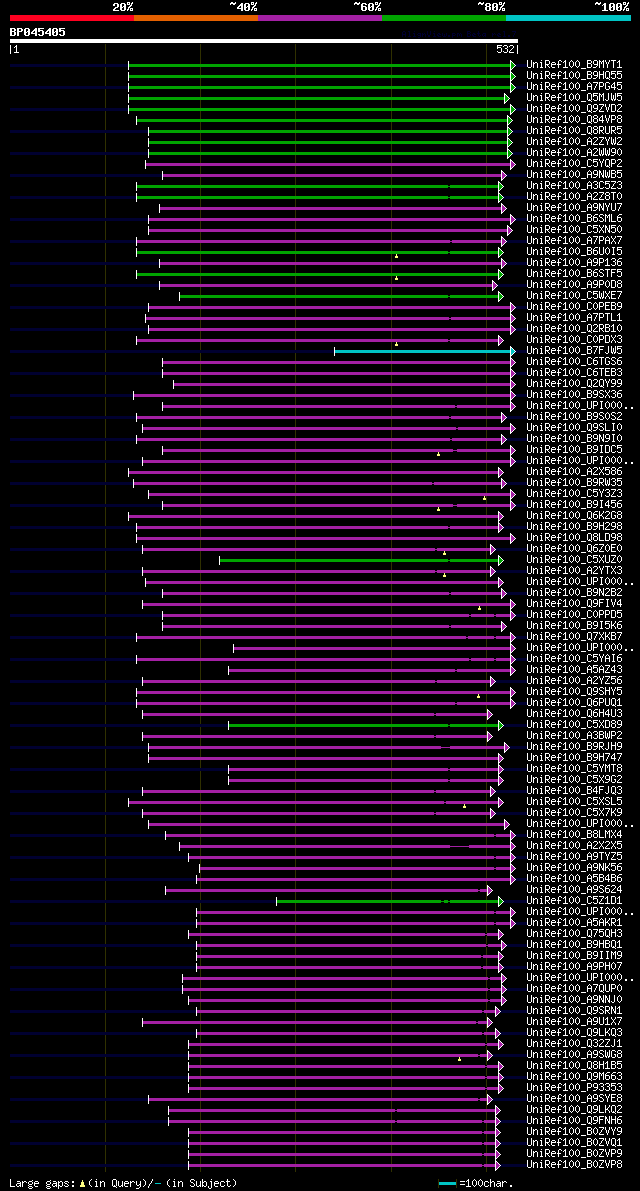
Task: Select the UniRef100_B9RJH9 label
Action: click(x=574, y=747)
